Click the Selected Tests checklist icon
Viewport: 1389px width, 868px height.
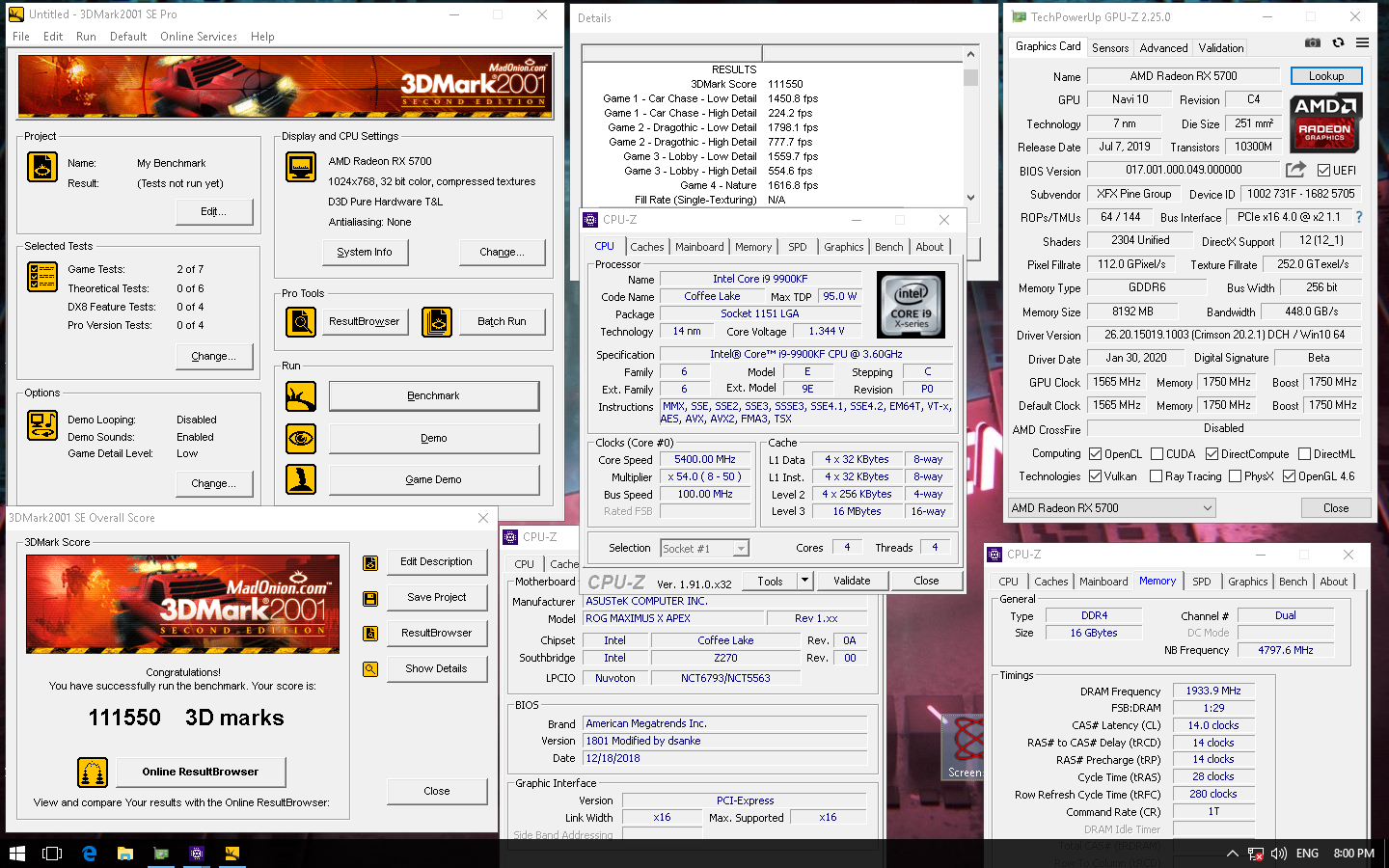coord(42,277)
